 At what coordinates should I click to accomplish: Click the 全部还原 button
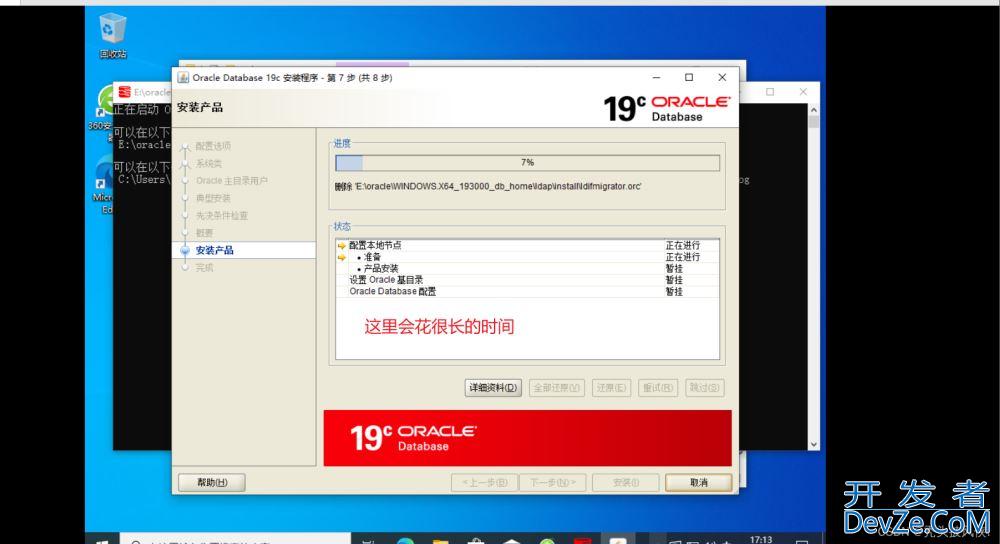(557, 388)
